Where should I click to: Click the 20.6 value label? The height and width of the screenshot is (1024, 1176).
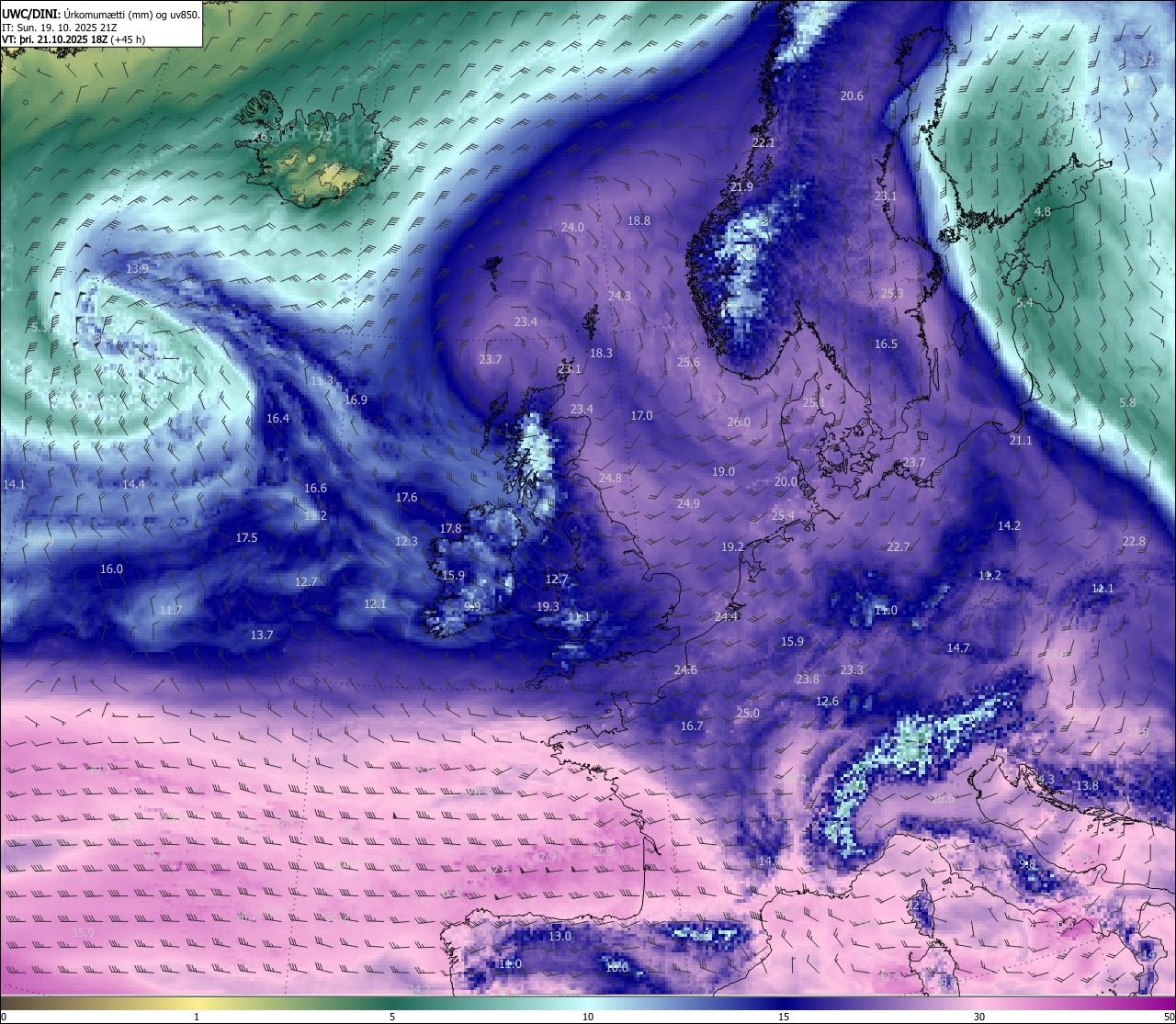tap(852, 96)
